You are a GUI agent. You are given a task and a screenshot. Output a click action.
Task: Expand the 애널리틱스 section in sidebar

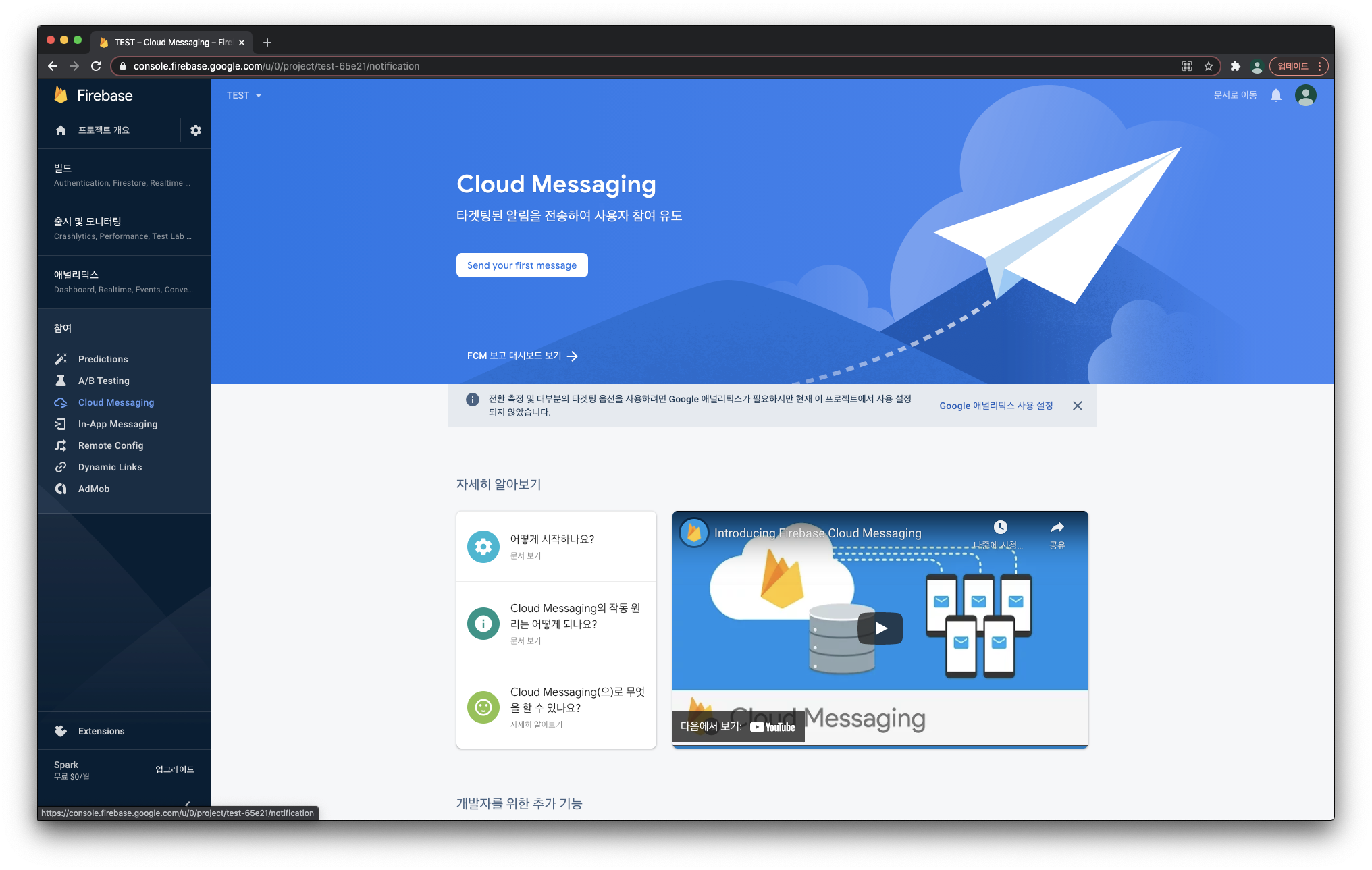[124, 281]
